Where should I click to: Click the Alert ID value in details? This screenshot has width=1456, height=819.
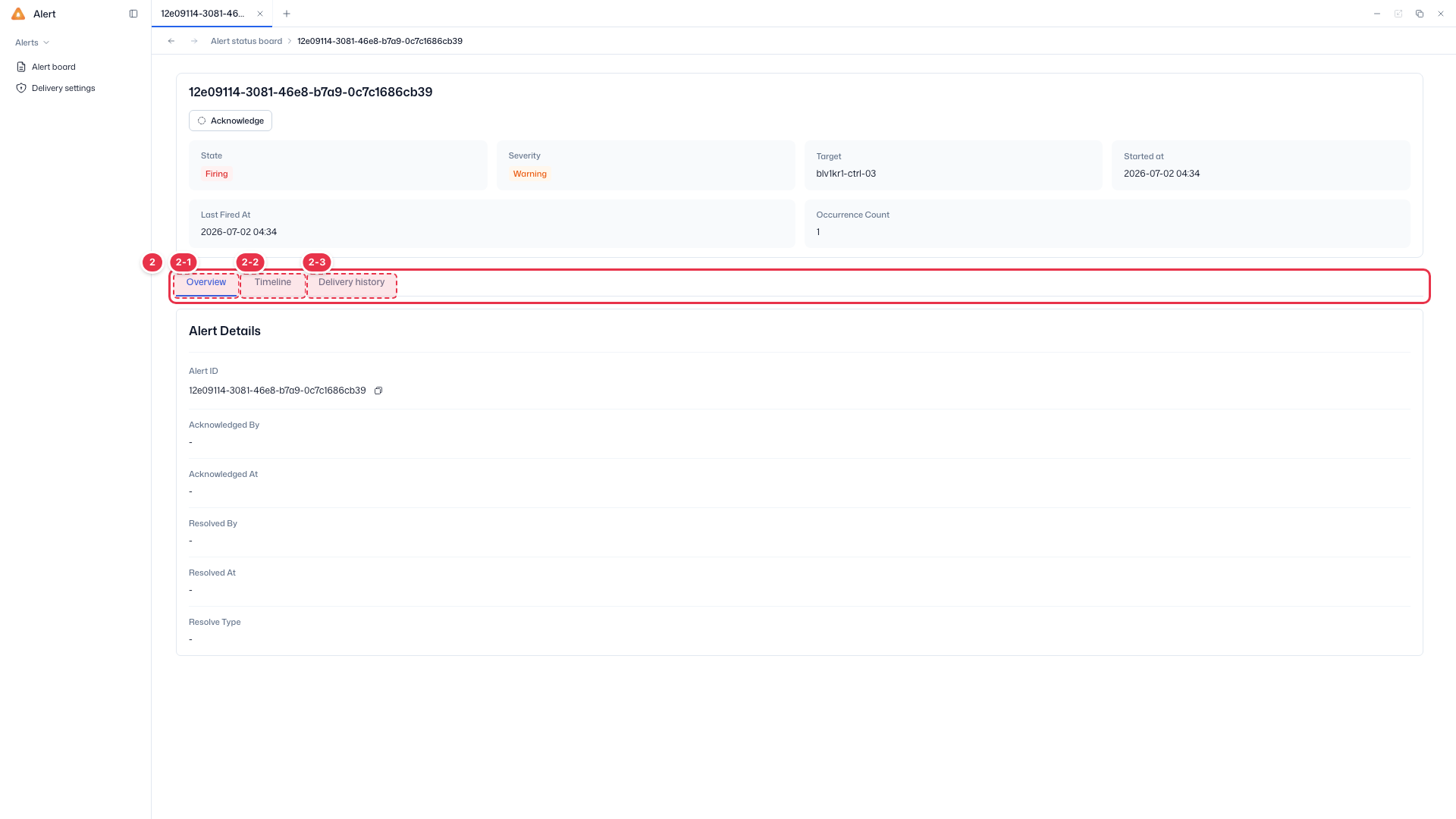277,391
